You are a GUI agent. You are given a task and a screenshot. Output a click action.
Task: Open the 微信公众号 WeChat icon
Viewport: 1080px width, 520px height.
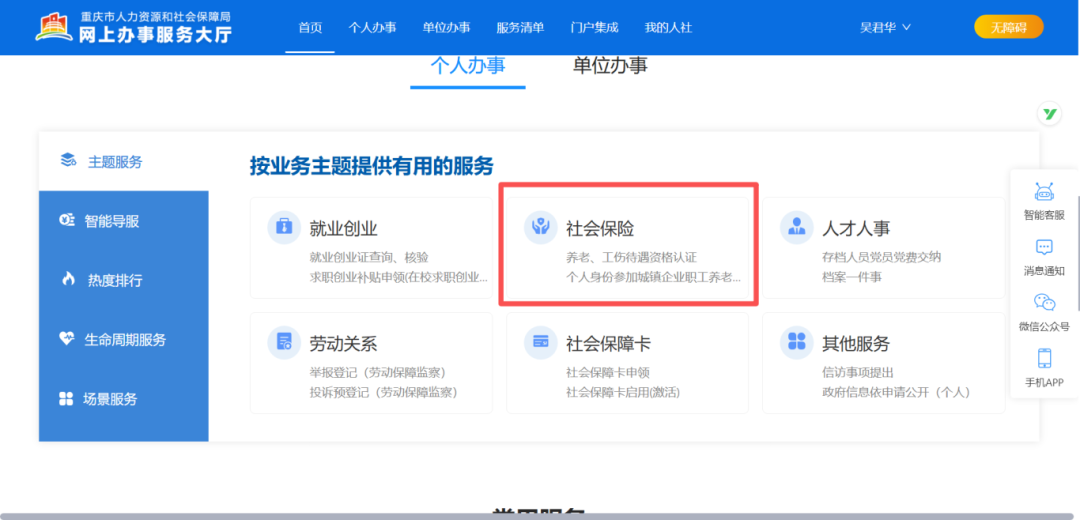[x=1044, y=302]
